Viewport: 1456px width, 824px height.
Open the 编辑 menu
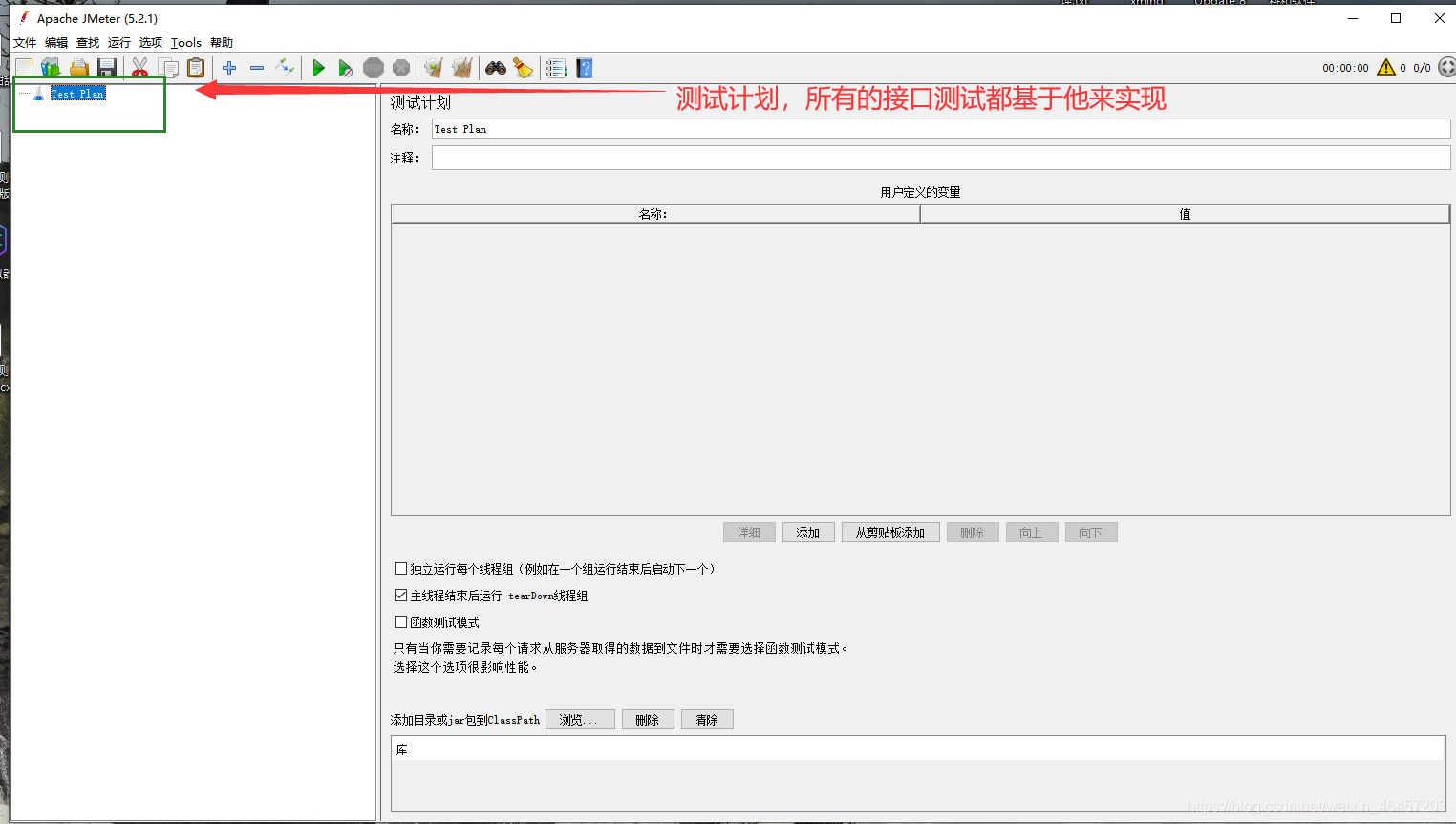coord(56,43)
